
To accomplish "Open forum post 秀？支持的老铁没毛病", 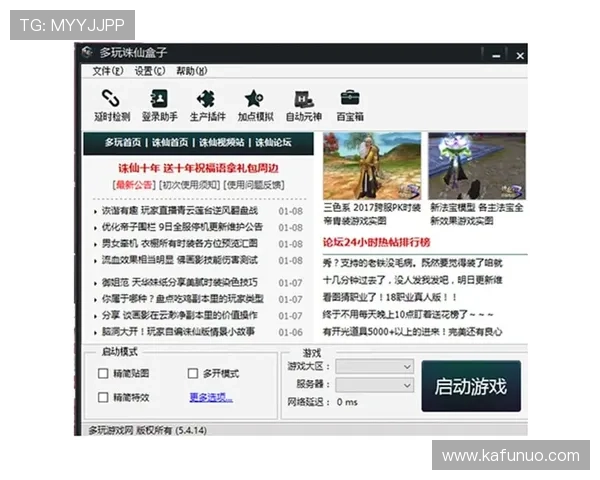I will point(412,263).
